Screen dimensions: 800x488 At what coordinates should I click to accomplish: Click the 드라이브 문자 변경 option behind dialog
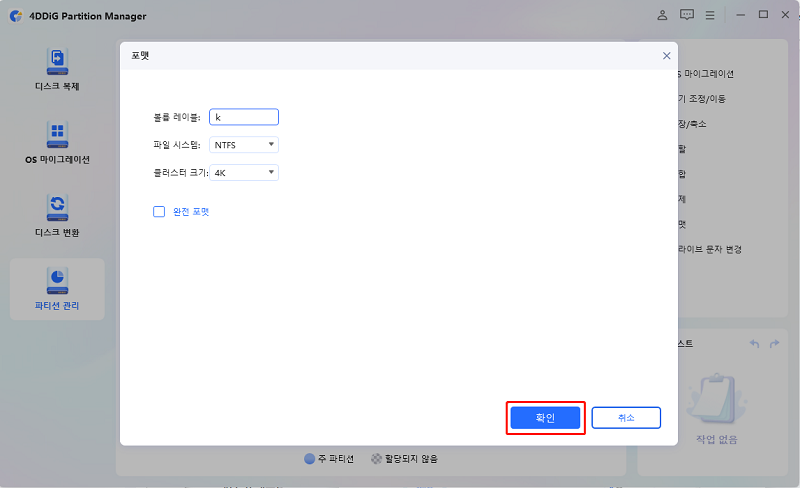710,249
